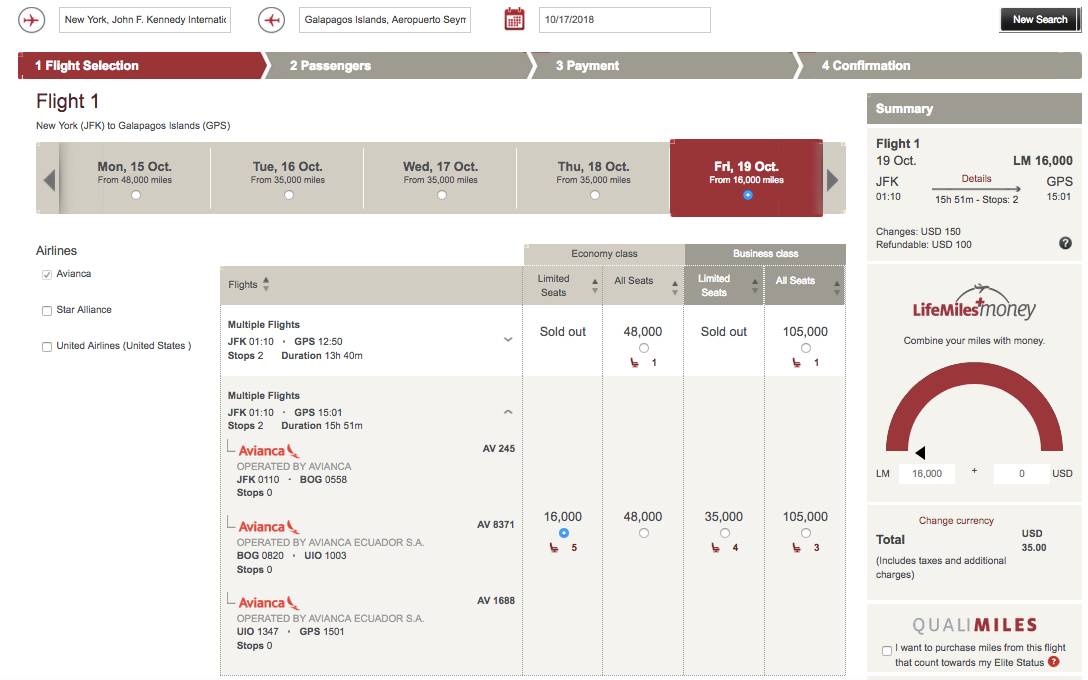This screenshot has height=680, width=1088.
Task: Expand the 13h 40m flight details
Action: pyautogui.click(x=508, y=340)
